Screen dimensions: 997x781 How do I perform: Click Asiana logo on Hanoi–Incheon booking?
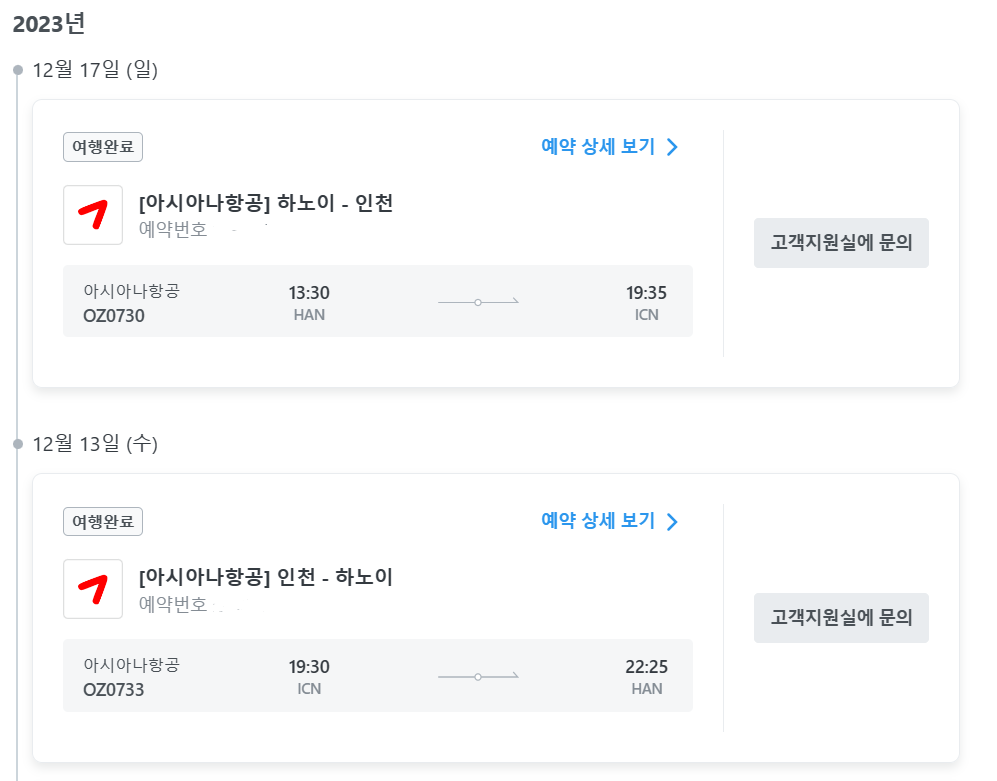point(93,215)
